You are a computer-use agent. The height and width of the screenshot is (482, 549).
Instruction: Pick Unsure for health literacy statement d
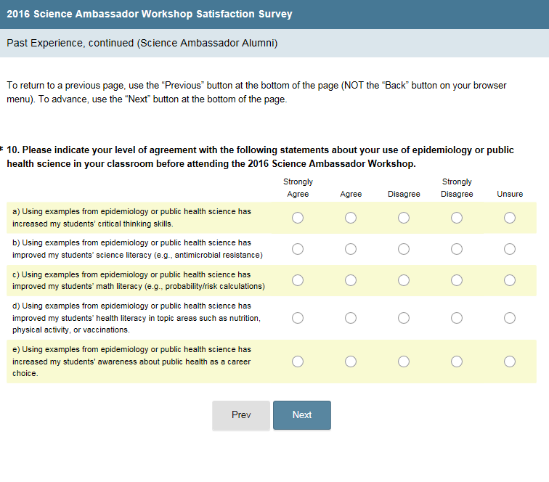click(509, 318)
